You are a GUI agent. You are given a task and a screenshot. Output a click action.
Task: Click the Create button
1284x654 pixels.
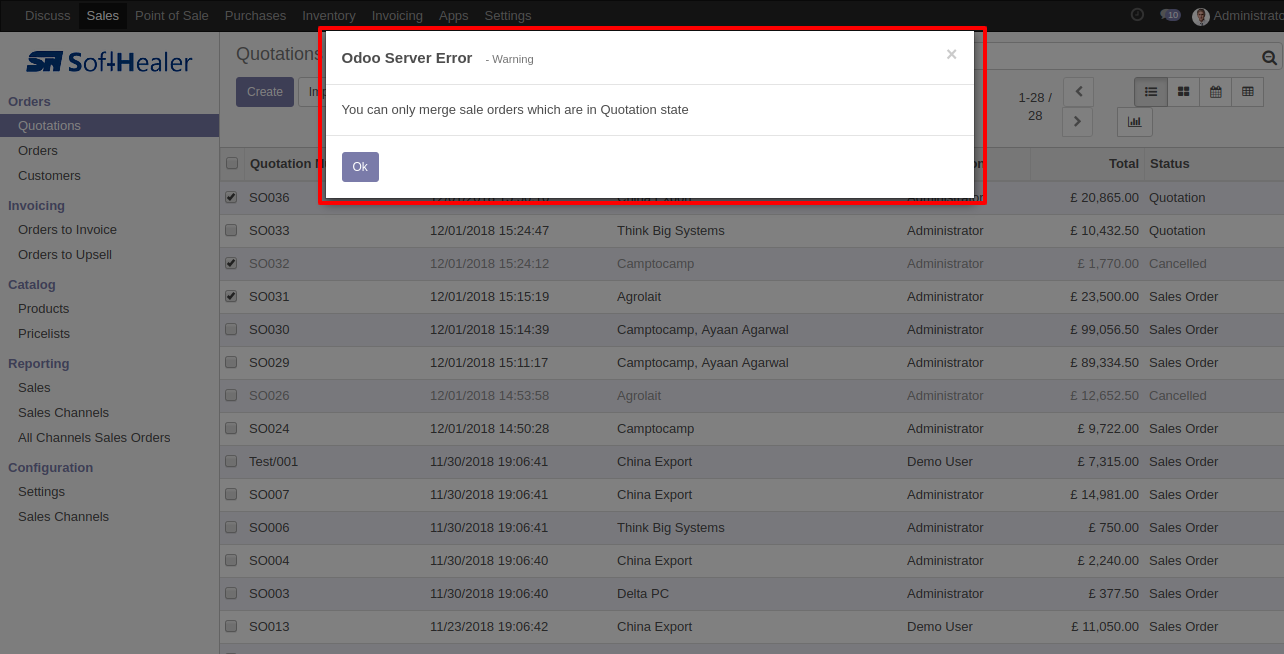[265, 92]
